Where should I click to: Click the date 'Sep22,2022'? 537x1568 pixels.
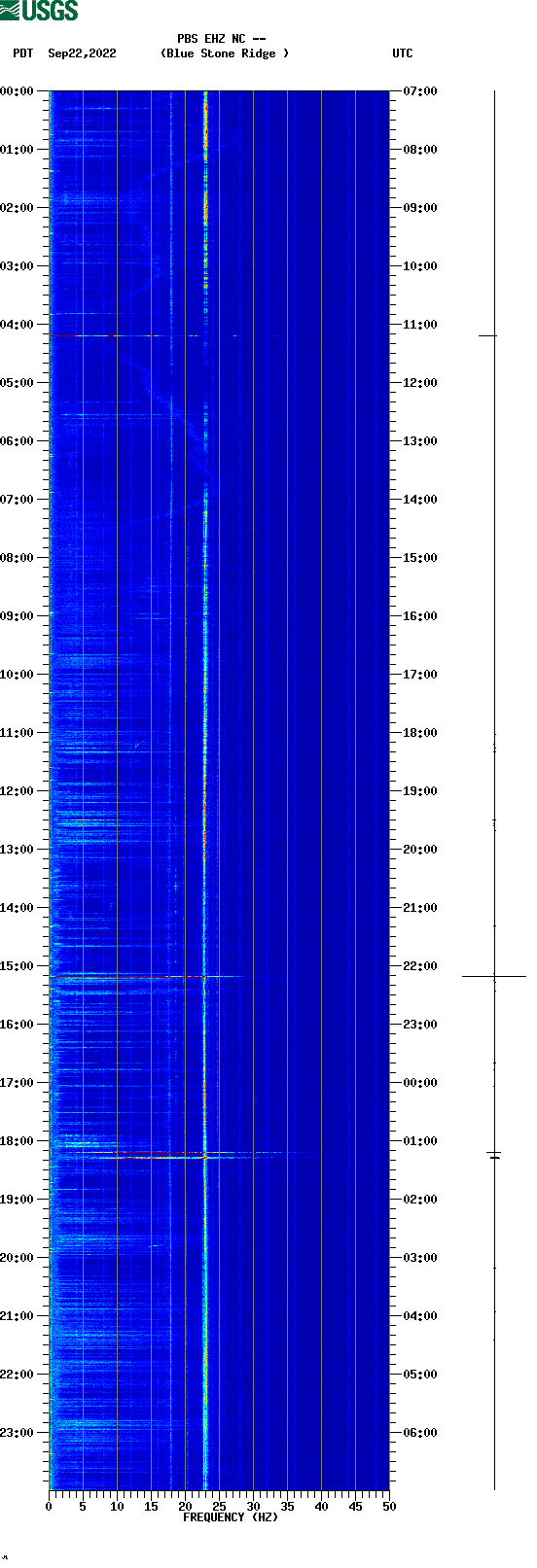(x=82, y=53)
